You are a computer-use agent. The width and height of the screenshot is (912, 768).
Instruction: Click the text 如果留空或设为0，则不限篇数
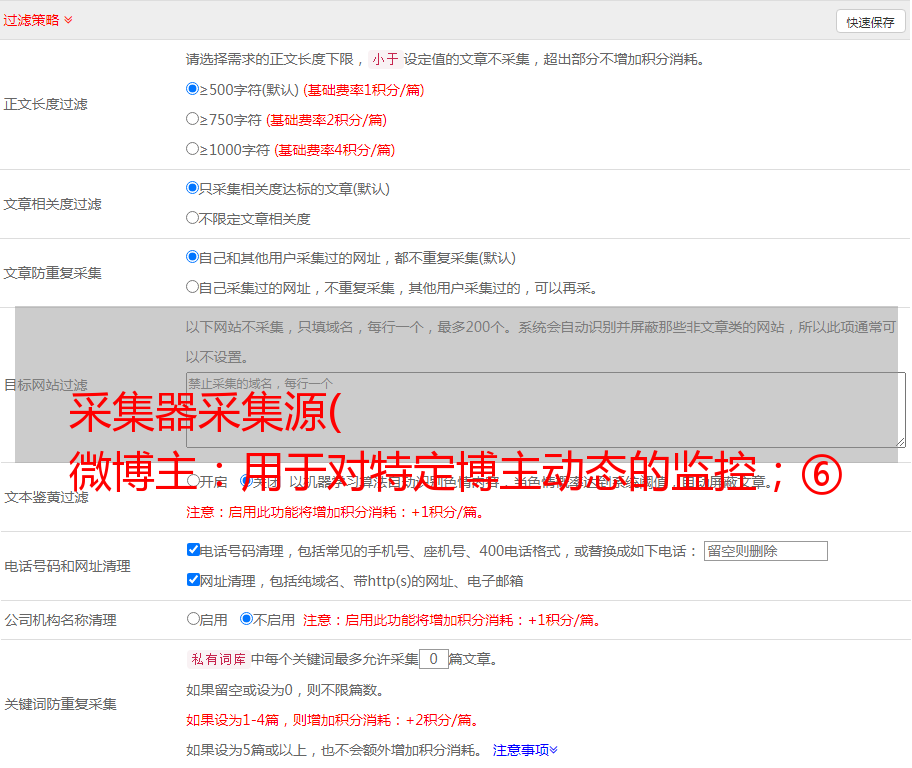coord(285,690)
